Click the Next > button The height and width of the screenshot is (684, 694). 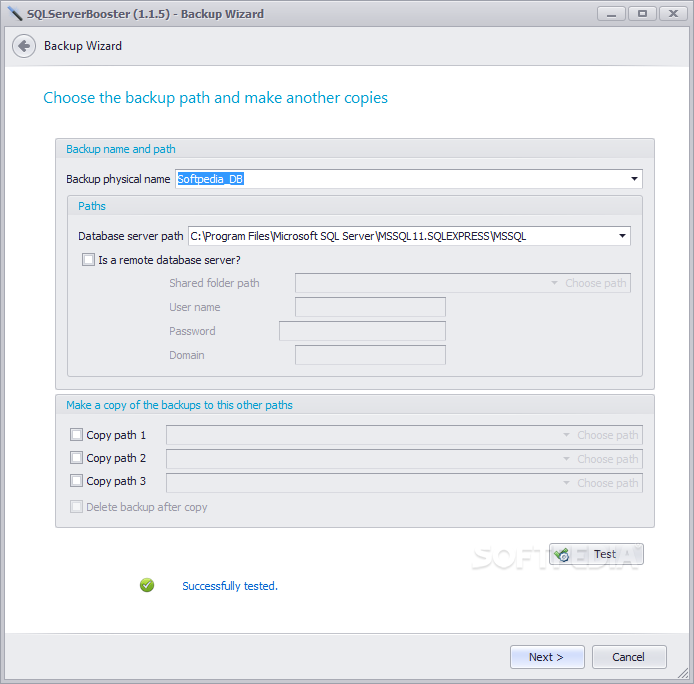547,657
